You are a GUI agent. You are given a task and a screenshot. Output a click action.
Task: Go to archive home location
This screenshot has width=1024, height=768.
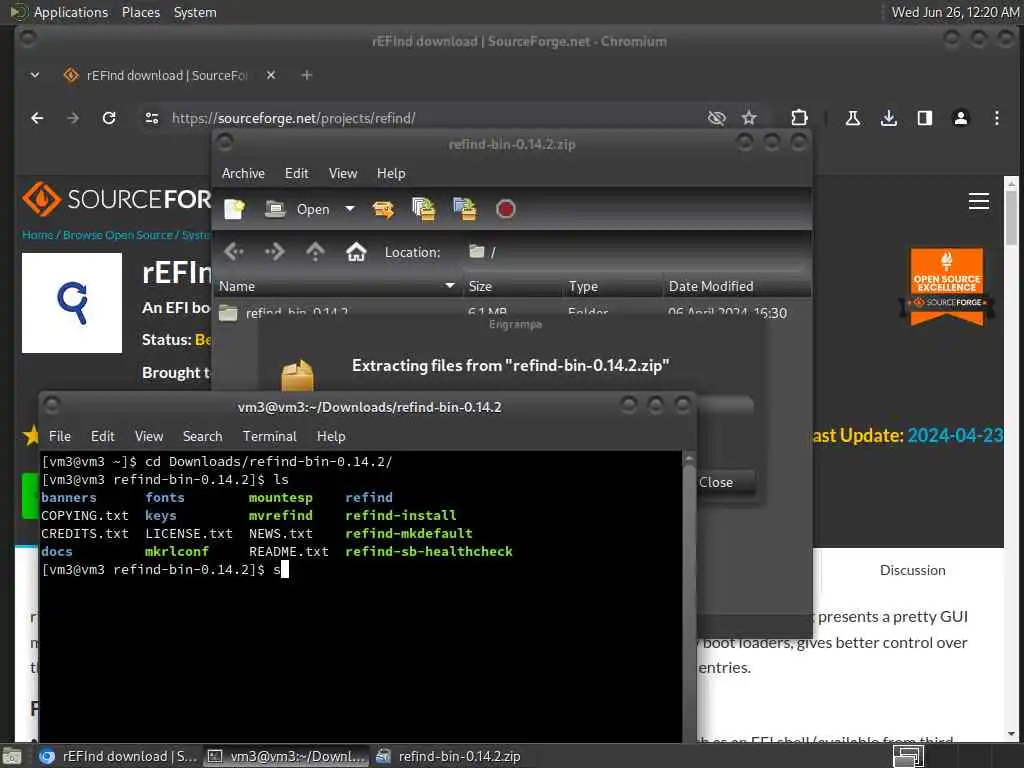pos(356,251)
